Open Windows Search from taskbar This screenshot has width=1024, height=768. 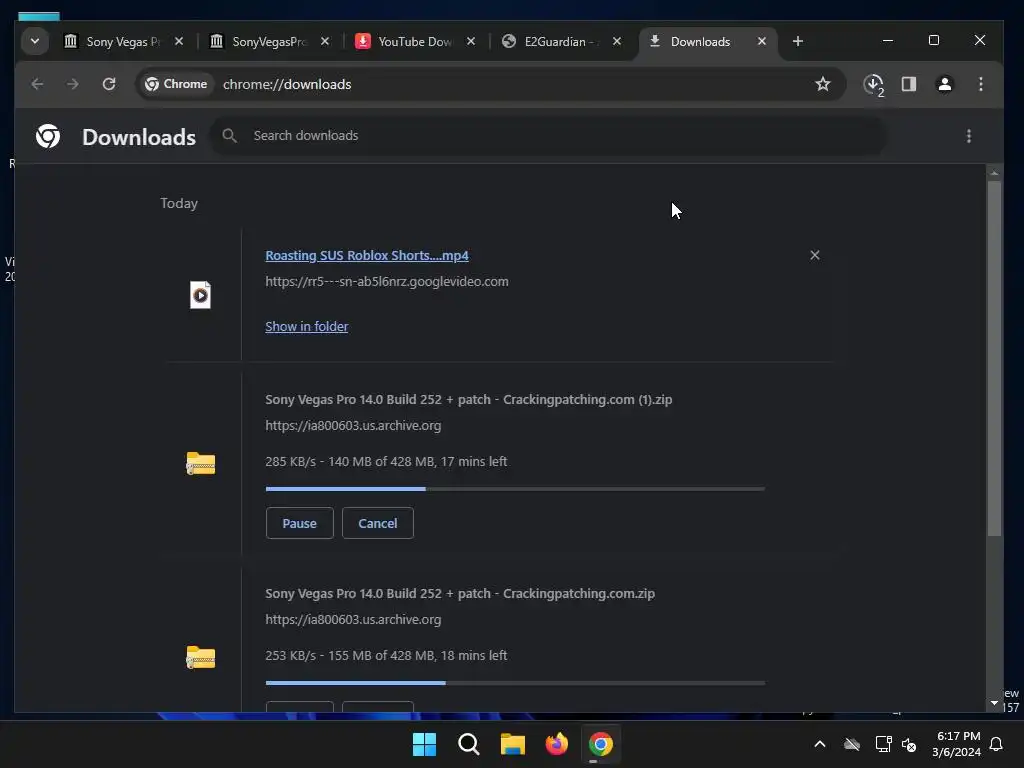(x=468, y=744)
